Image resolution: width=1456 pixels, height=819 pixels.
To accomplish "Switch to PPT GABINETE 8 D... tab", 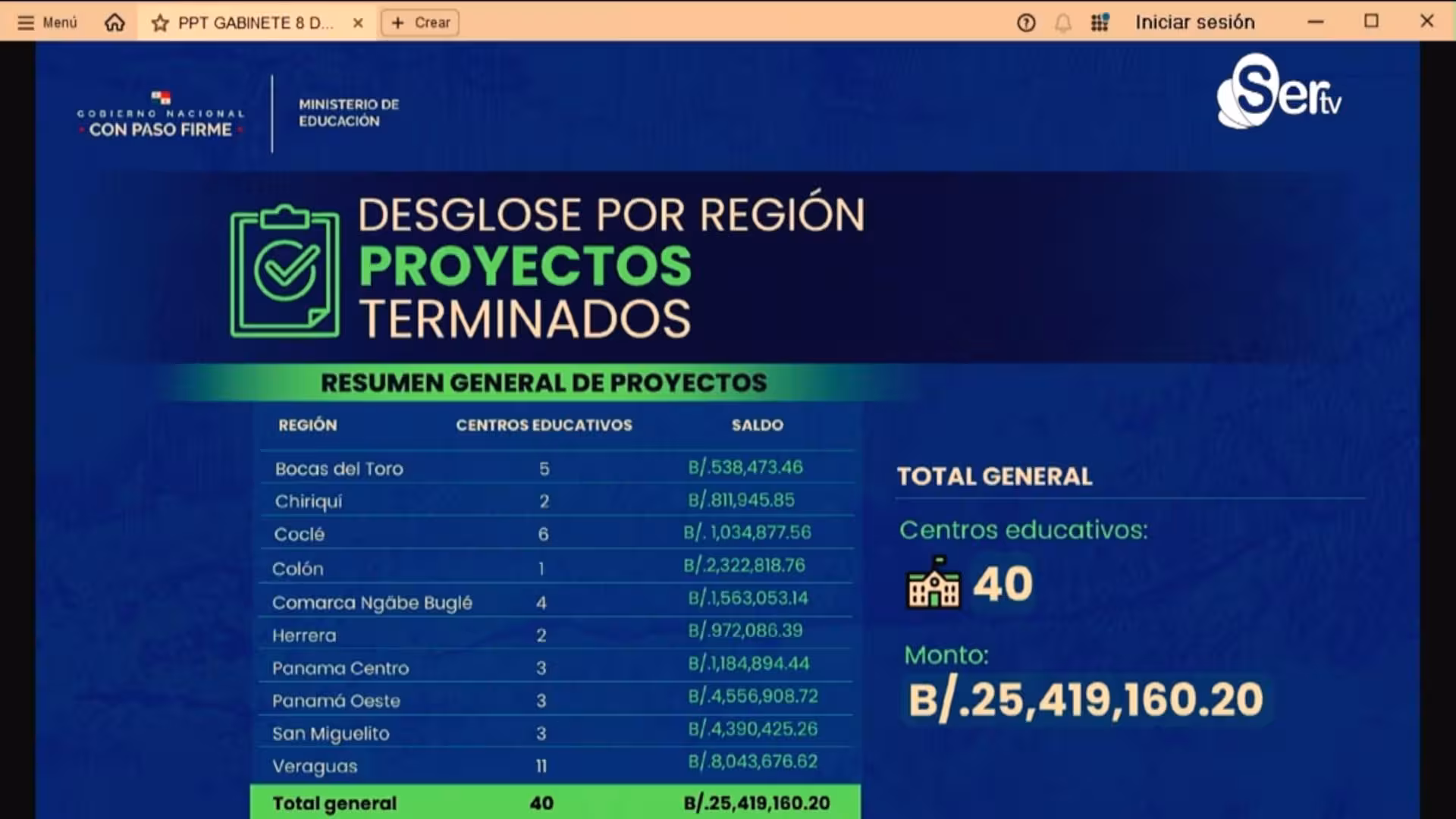I will tap(255, 23).
